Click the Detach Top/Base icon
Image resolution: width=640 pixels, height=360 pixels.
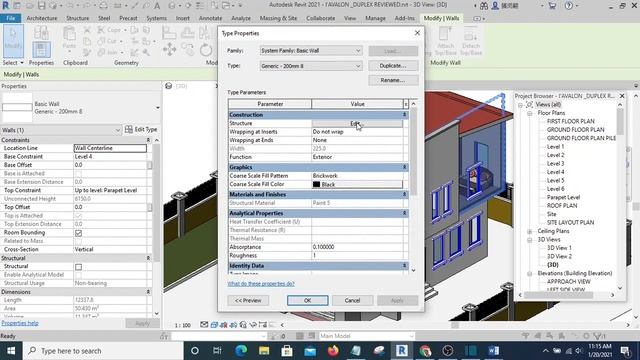[471, 41]
